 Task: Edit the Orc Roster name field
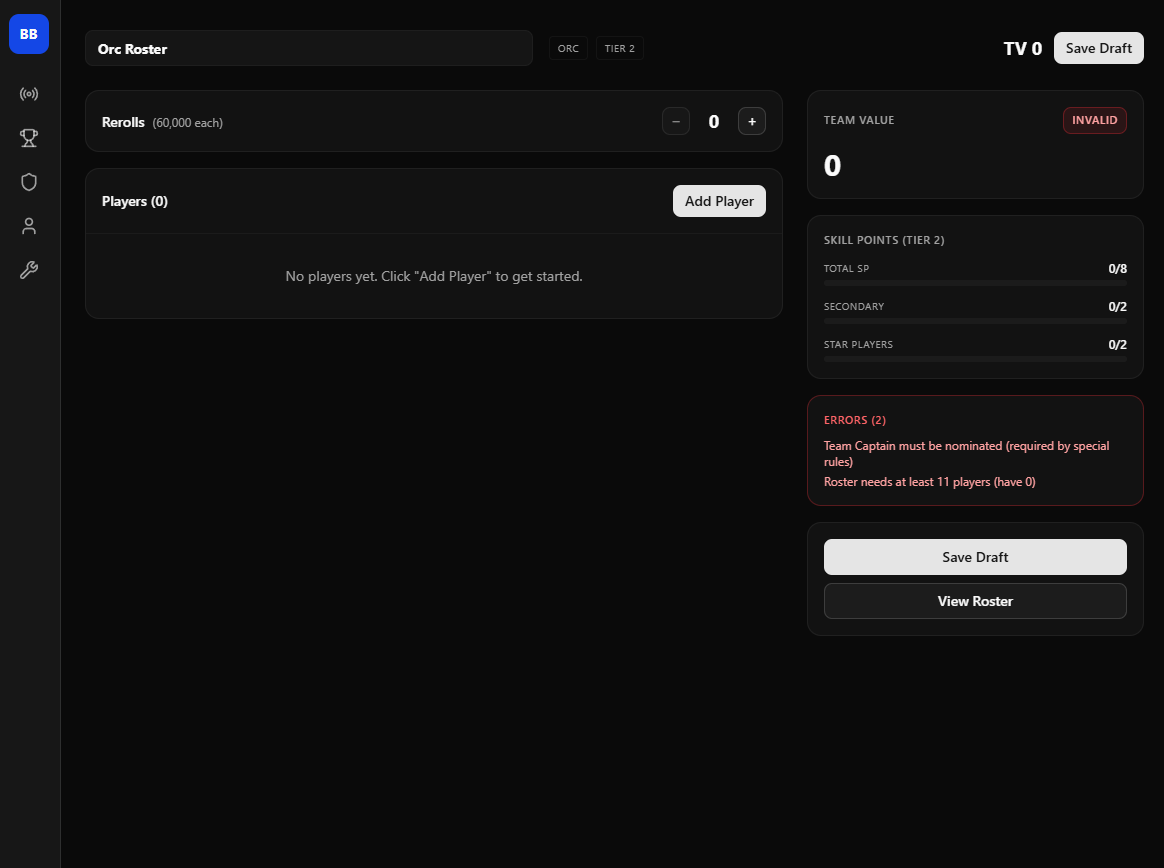coord(308,48)
